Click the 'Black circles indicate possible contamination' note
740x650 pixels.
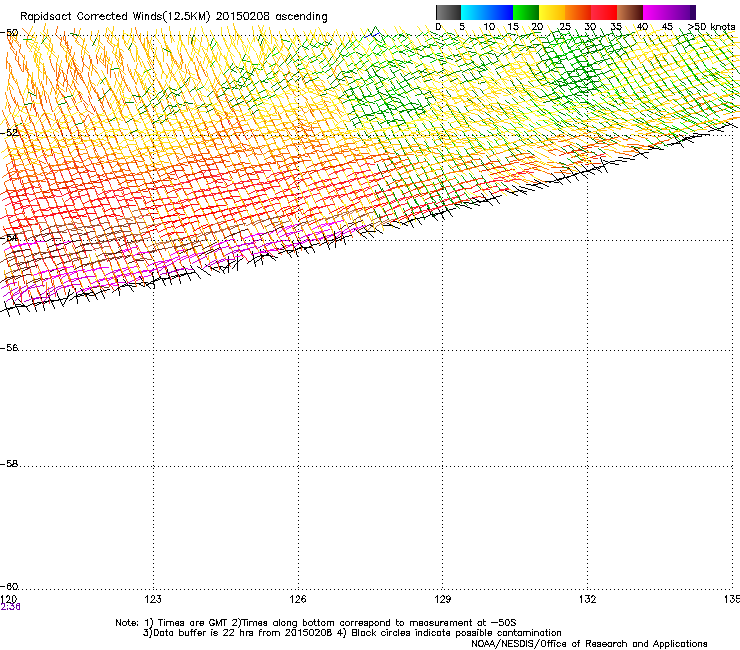point(456,633)
